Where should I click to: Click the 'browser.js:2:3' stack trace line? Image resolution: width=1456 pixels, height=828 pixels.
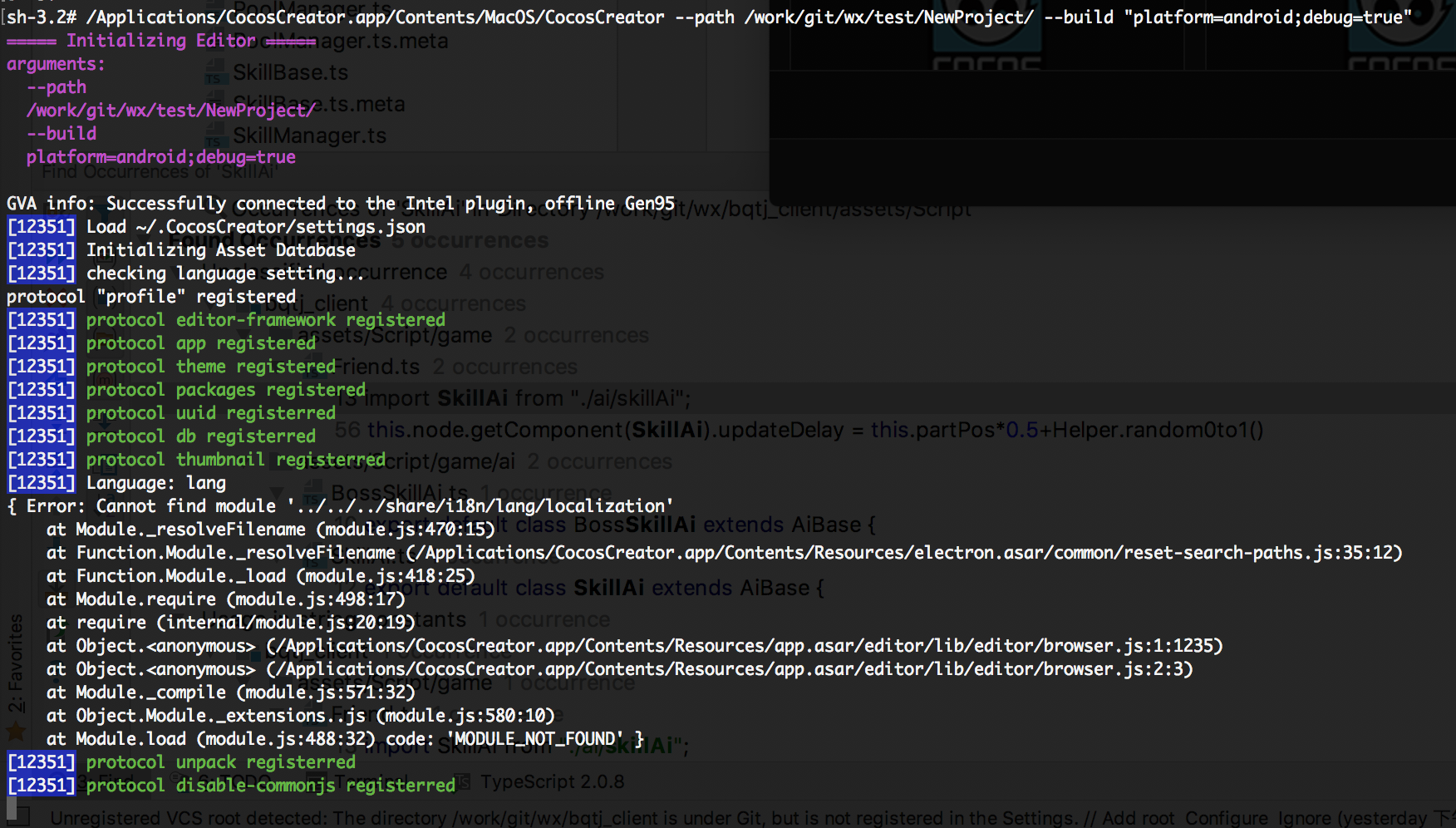(x=620, y=669)
